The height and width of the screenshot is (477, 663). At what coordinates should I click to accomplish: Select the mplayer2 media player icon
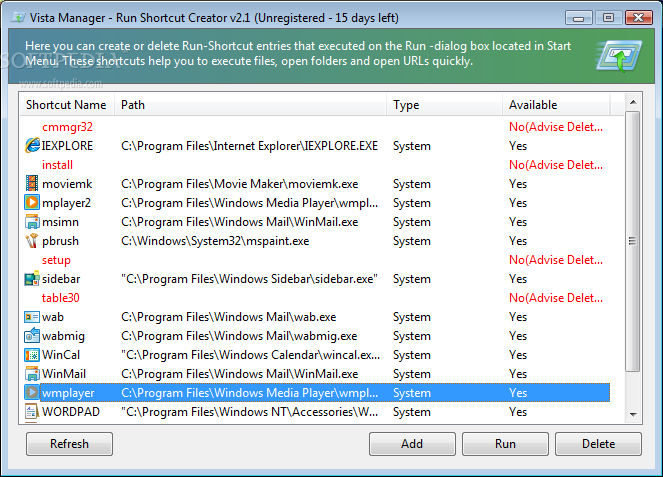click(x=32, y=203)
